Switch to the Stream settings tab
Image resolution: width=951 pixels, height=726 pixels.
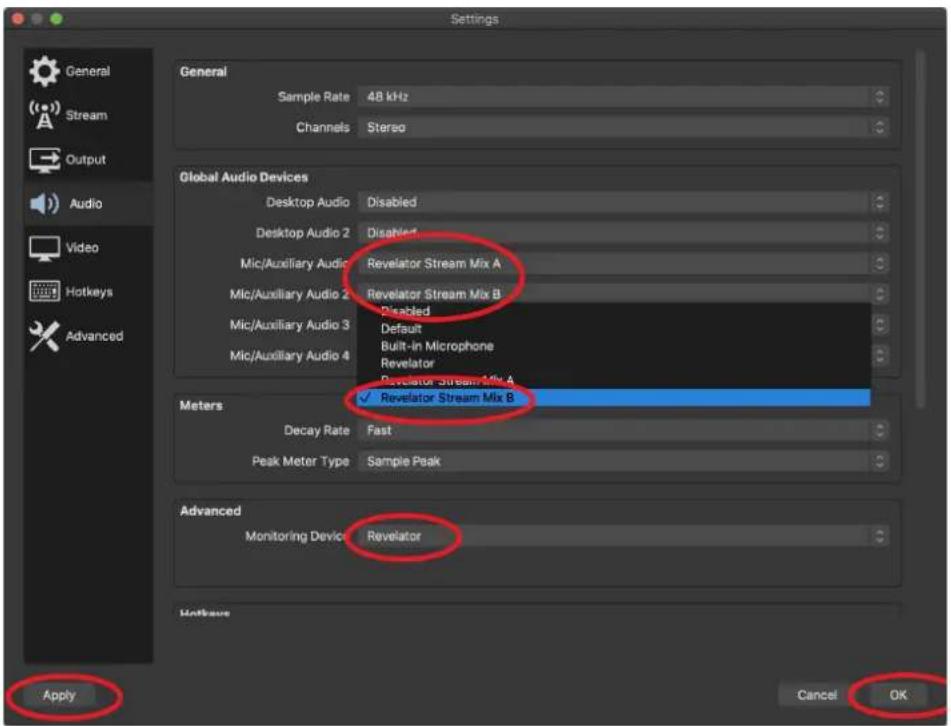pos(88,115)
